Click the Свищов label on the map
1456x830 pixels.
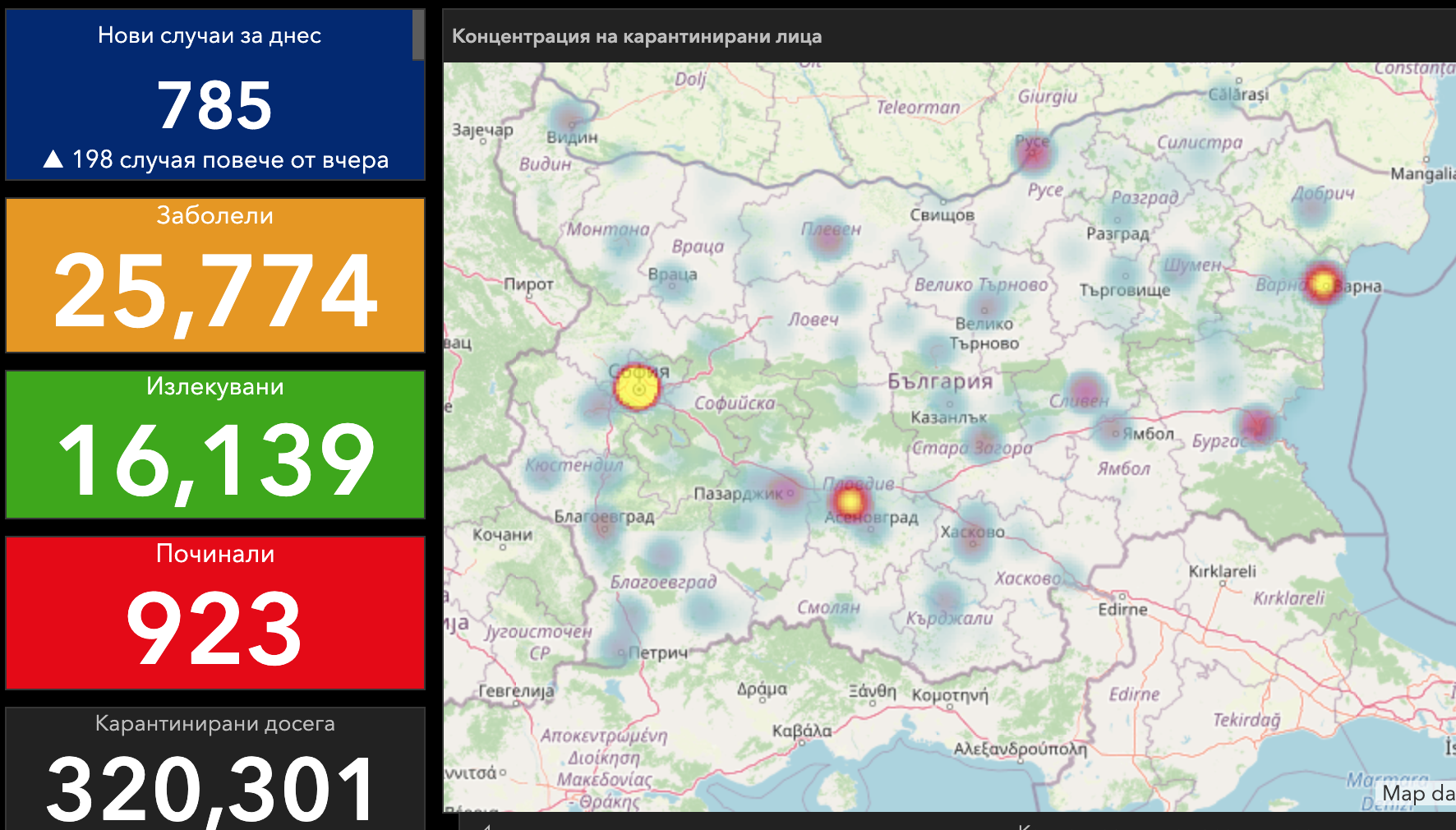pos(942,214)
